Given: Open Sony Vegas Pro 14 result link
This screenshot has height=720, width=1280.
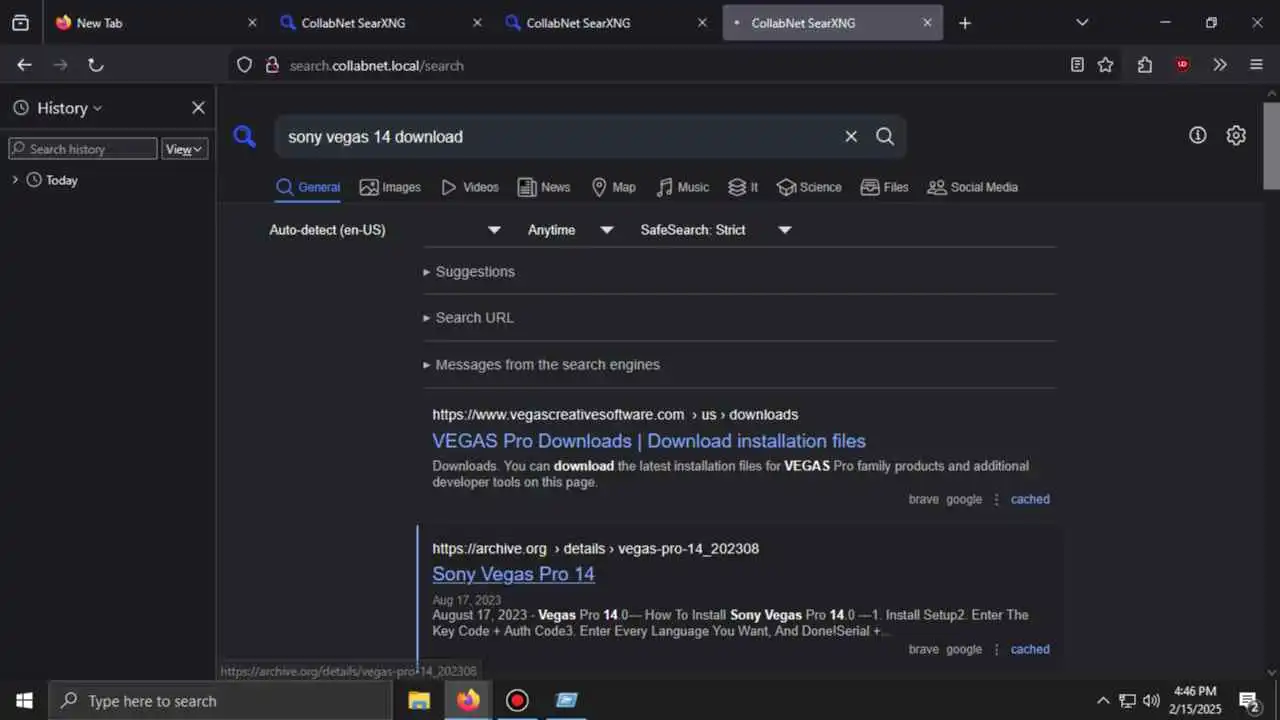Looking at the screenshot, I should click(x=513, y=574).
